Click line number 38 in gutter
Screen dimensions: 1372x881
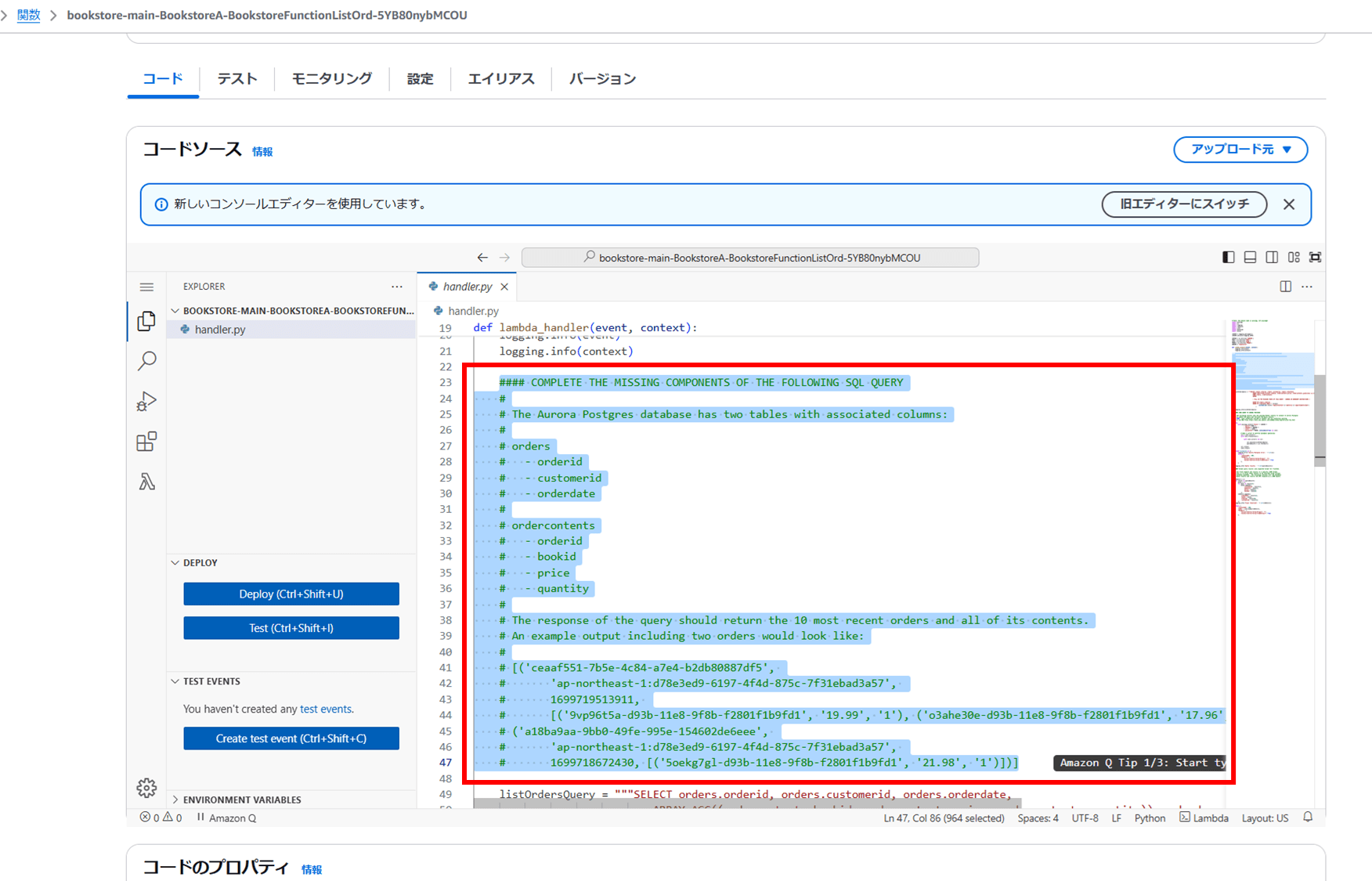[x=445, y=620]
